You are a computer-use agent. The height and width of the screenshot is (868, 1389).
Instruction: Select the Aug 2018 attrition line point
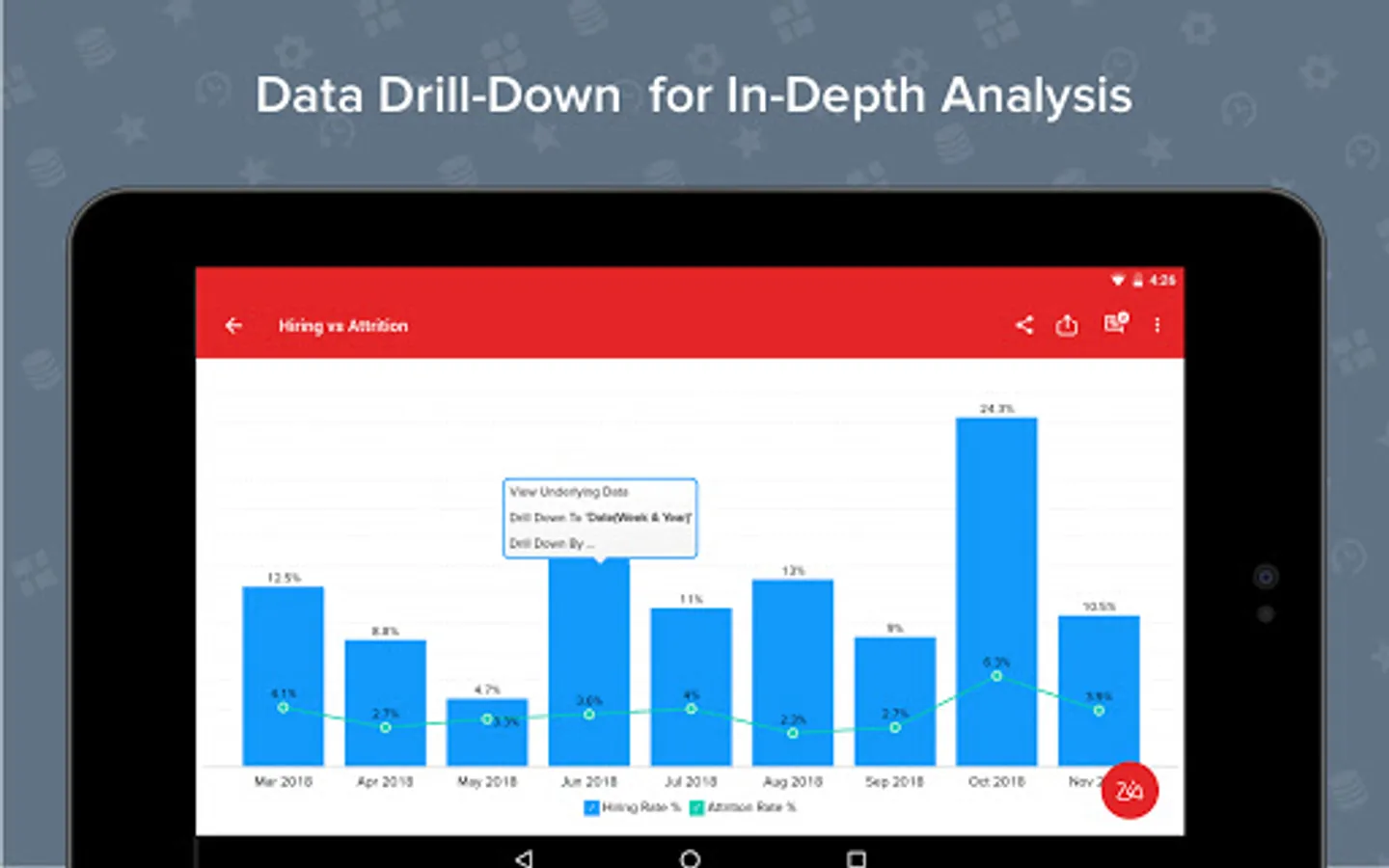(793, 733)
